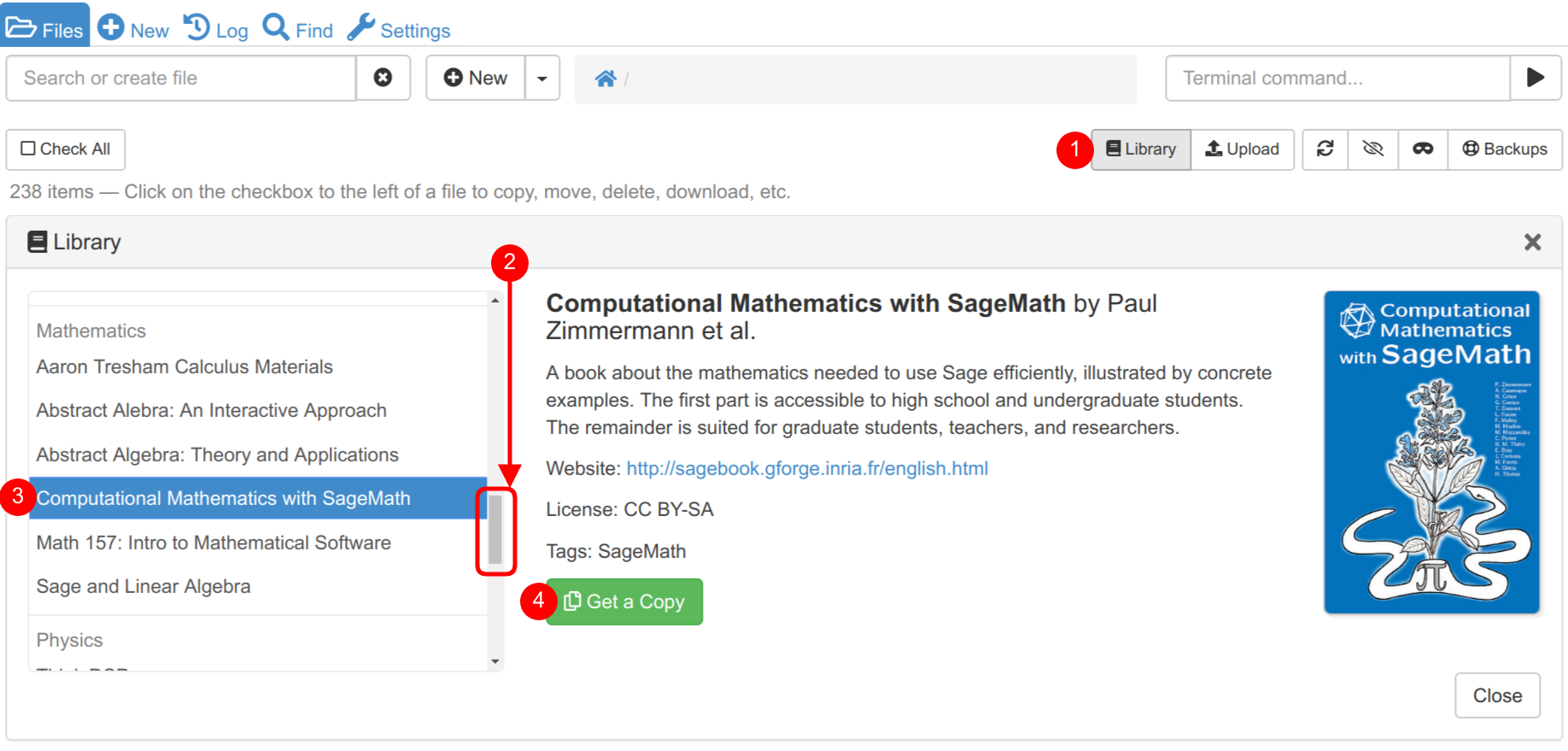Image resolution: width=1568 pixels, height=751 pixels.
Task: Open the Upload files button
Action: (x=1242, y=150)
